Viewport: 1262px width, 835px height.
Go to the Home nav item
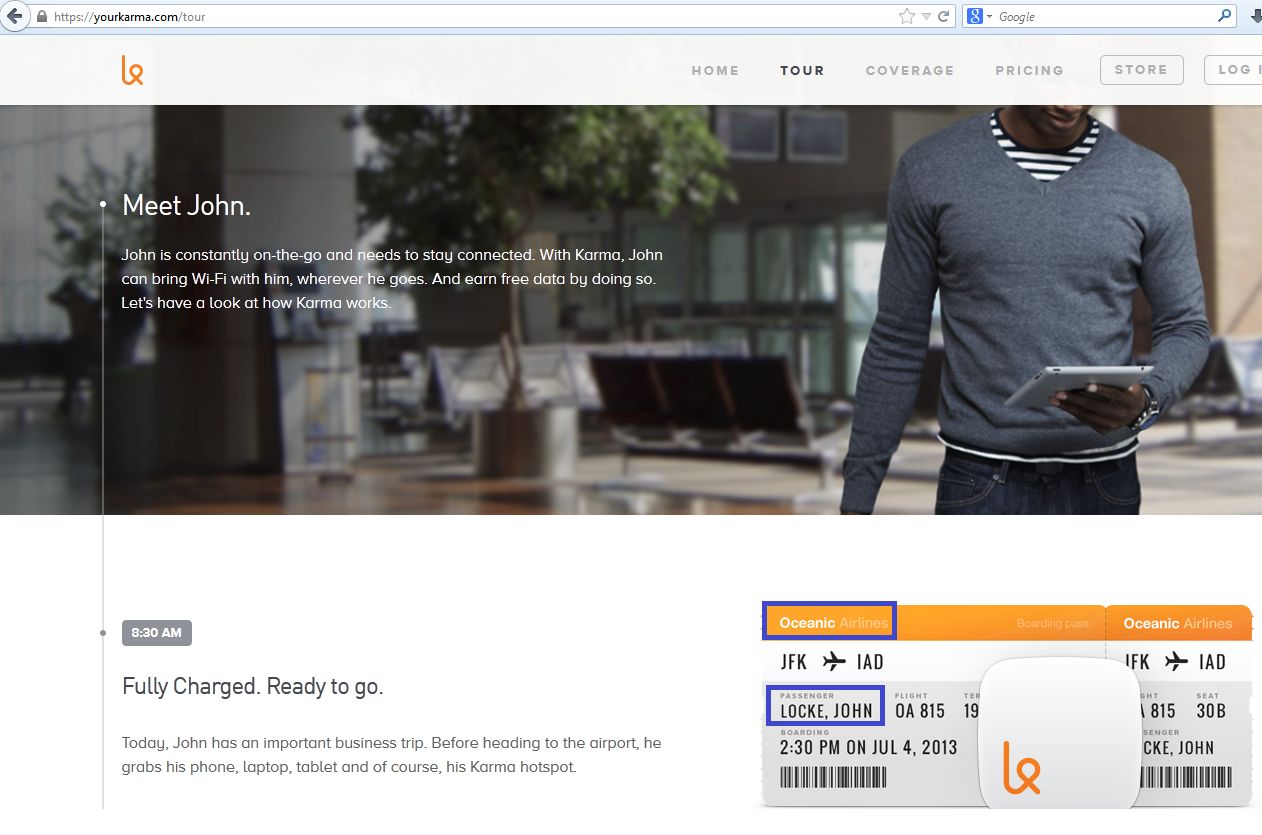point(715,71)
